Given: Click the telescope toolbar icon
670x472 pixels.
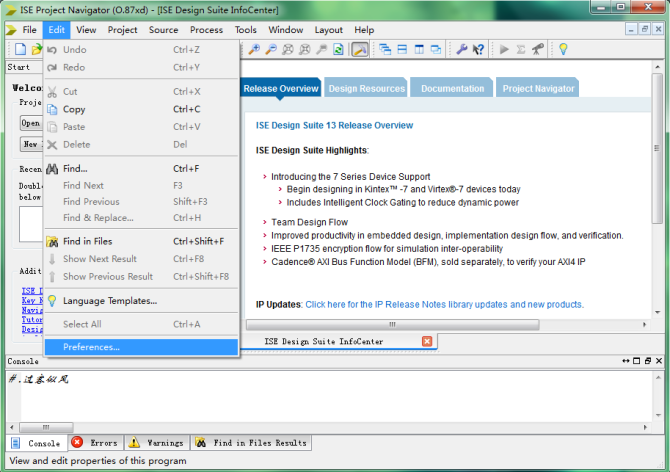Looking at the screenshot, I should point(538,49).
